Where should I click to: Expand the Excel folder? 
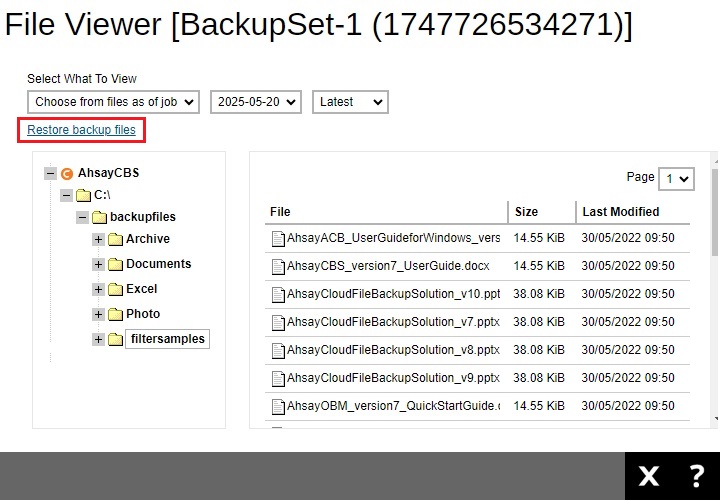pos(98,289)
